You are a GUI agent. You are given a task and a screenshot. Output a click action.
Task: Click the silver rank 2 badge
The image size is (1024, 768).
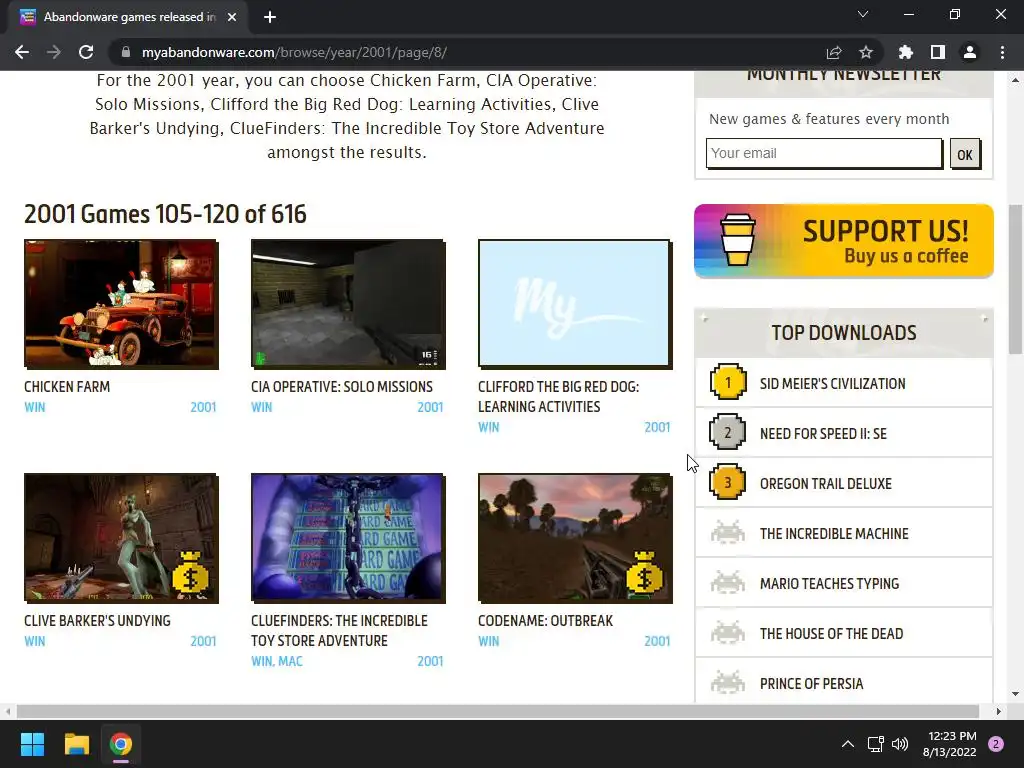(728, 432)
